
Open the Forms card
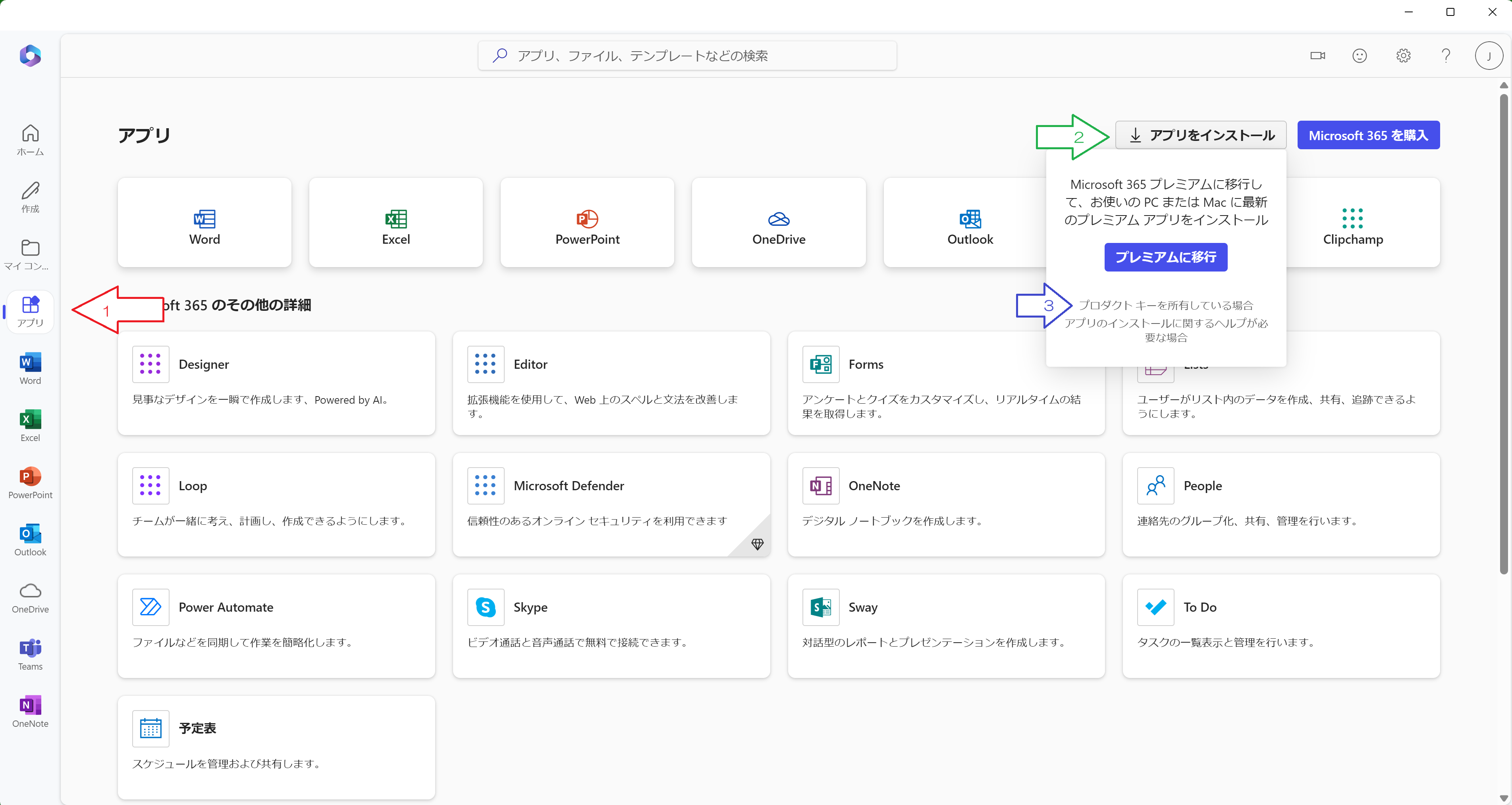click(x=945, y=383)
